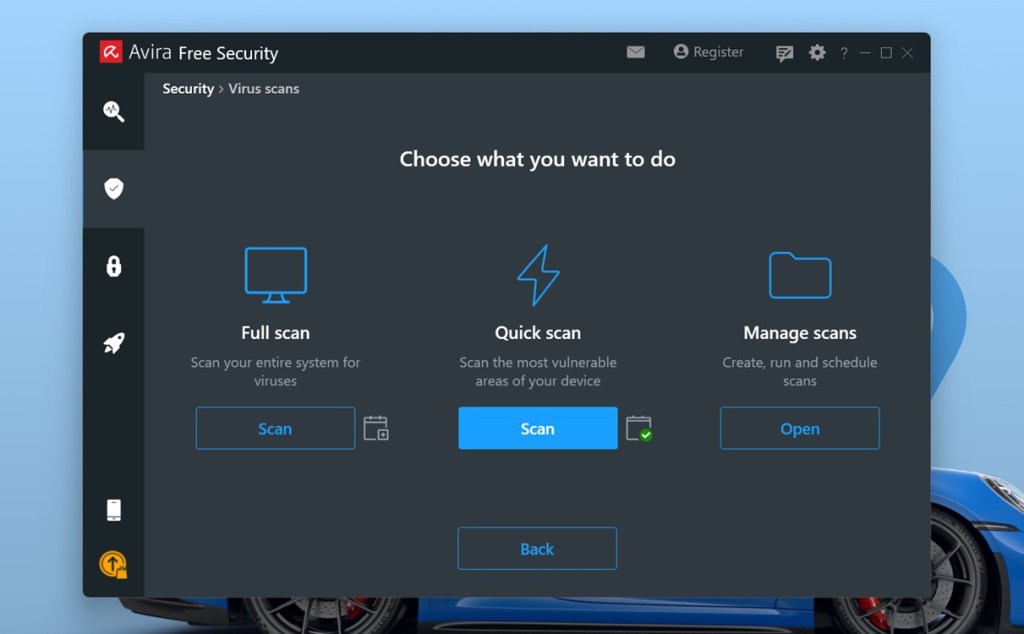The image size is (1024, 634).
Task: Click 'Create, run and schedule scans' text
Action: [x=800, y=372]
